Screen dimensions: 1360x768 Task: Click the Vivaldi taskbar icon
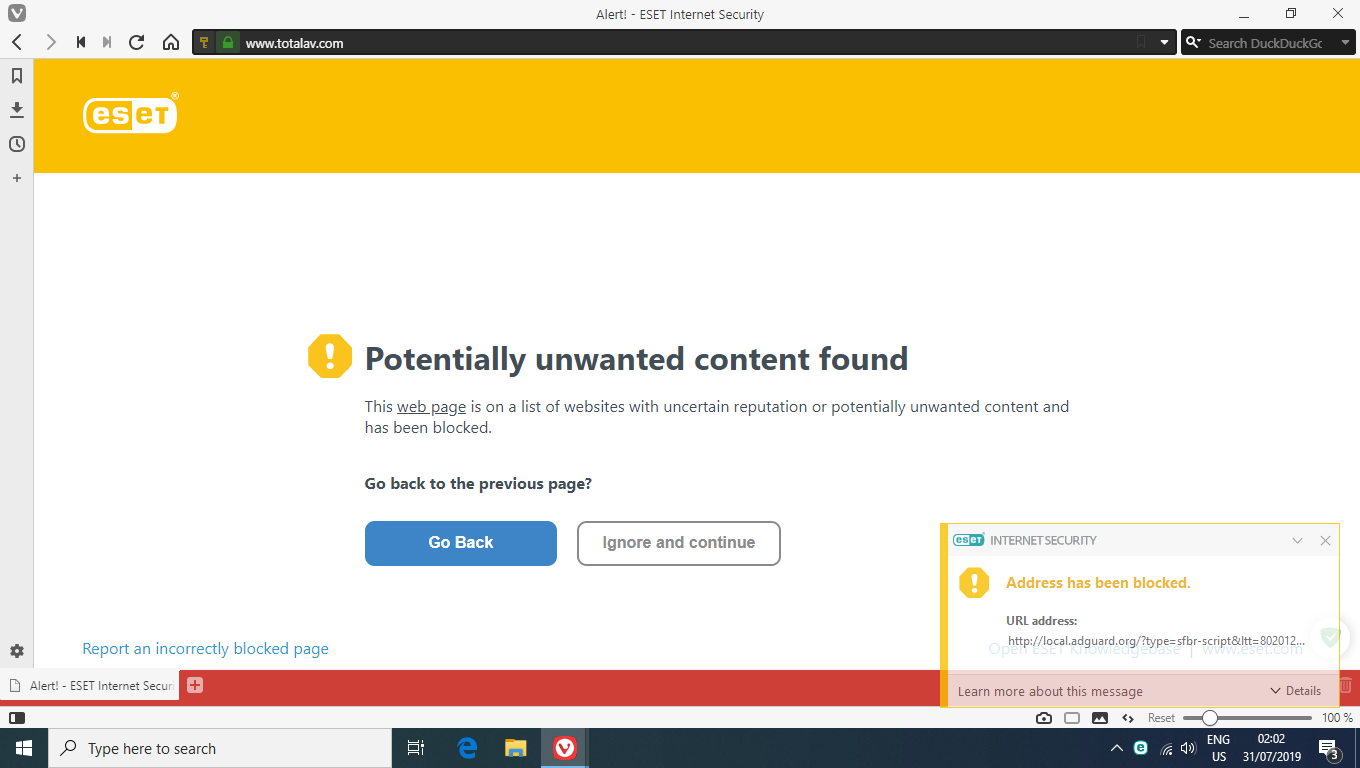coord(565,748)
